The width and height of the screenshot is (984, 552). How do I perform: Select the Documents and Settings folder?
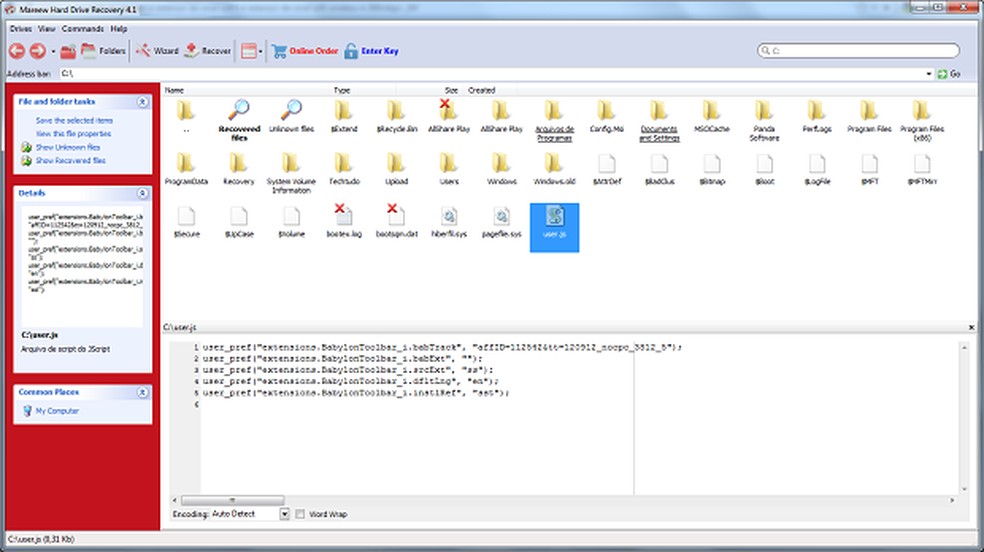click(659, 119)
